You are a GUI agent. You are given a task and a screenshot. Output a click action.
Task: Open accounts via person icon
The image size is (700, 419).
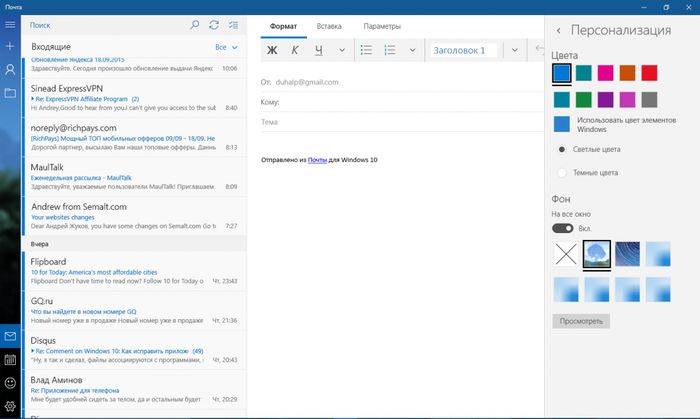tap(10, 70)
